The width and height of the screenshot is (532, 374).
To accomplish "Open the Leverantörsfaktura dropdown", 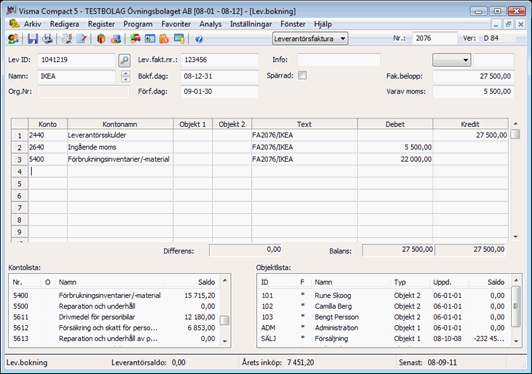I will 310,39.
